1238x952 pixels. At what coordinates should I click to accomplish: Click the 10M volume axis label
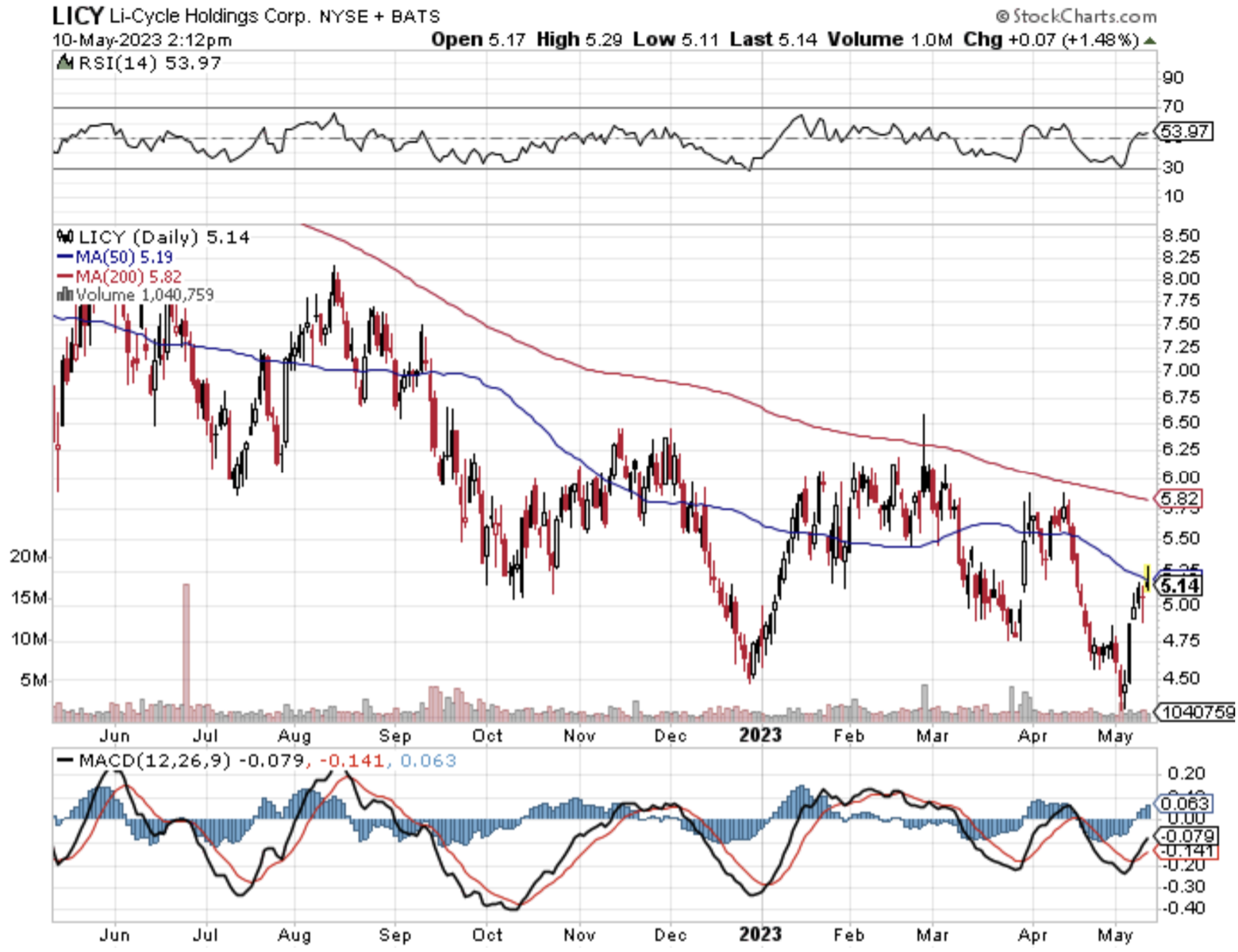pos(28,639)
